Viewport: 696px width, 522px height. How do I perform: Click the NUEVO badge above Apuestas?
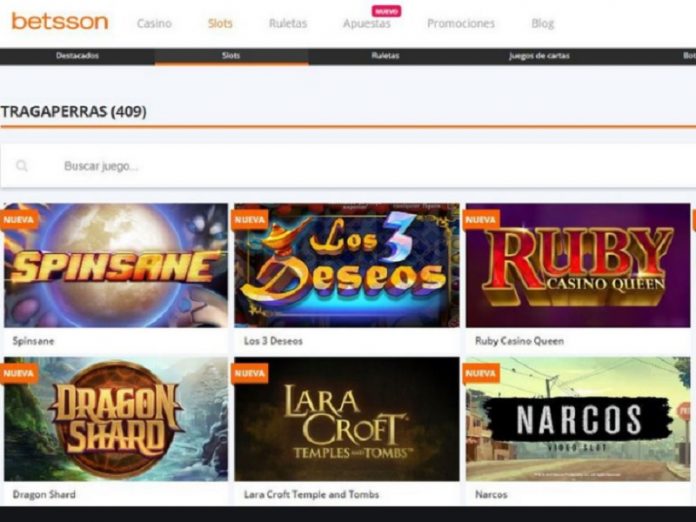pos(386,11)
